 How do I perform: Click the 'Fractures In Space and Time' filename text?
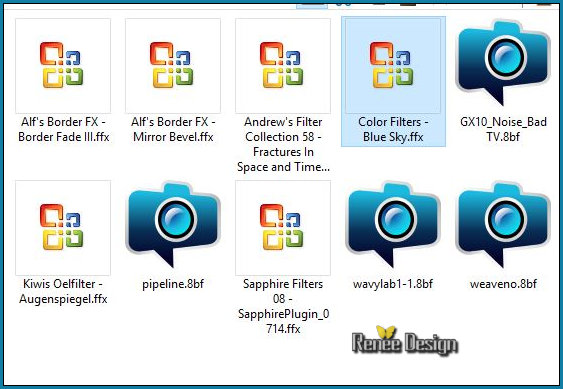coord(283,159)
